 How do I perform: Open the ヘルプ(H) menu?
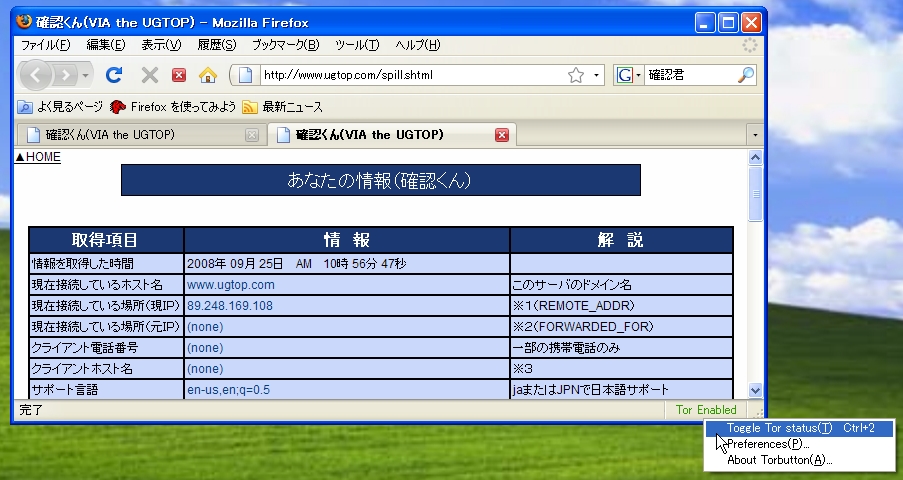pos(418,45)
